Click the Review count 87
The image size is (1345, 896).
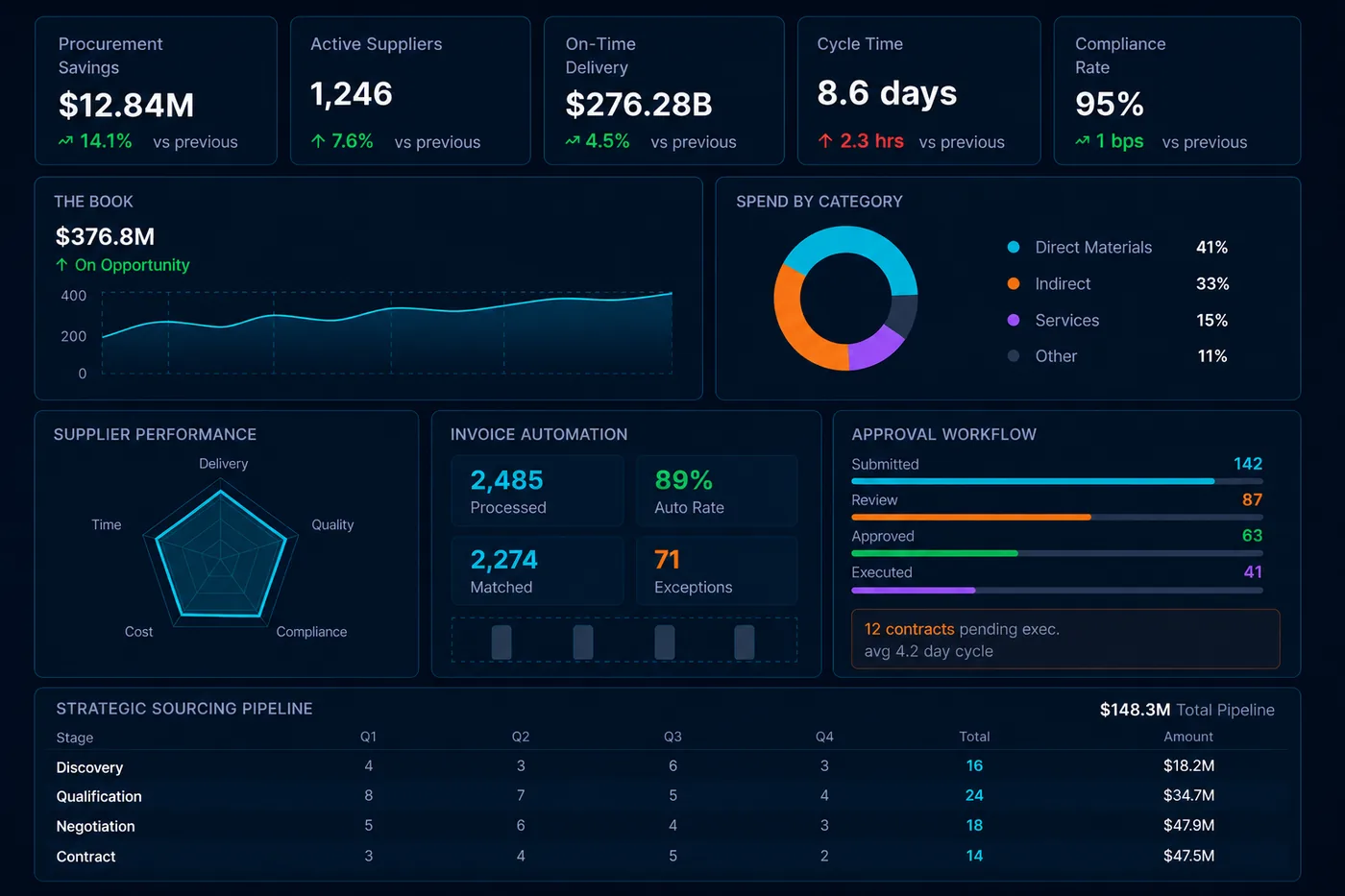[x=1252, y=499]
